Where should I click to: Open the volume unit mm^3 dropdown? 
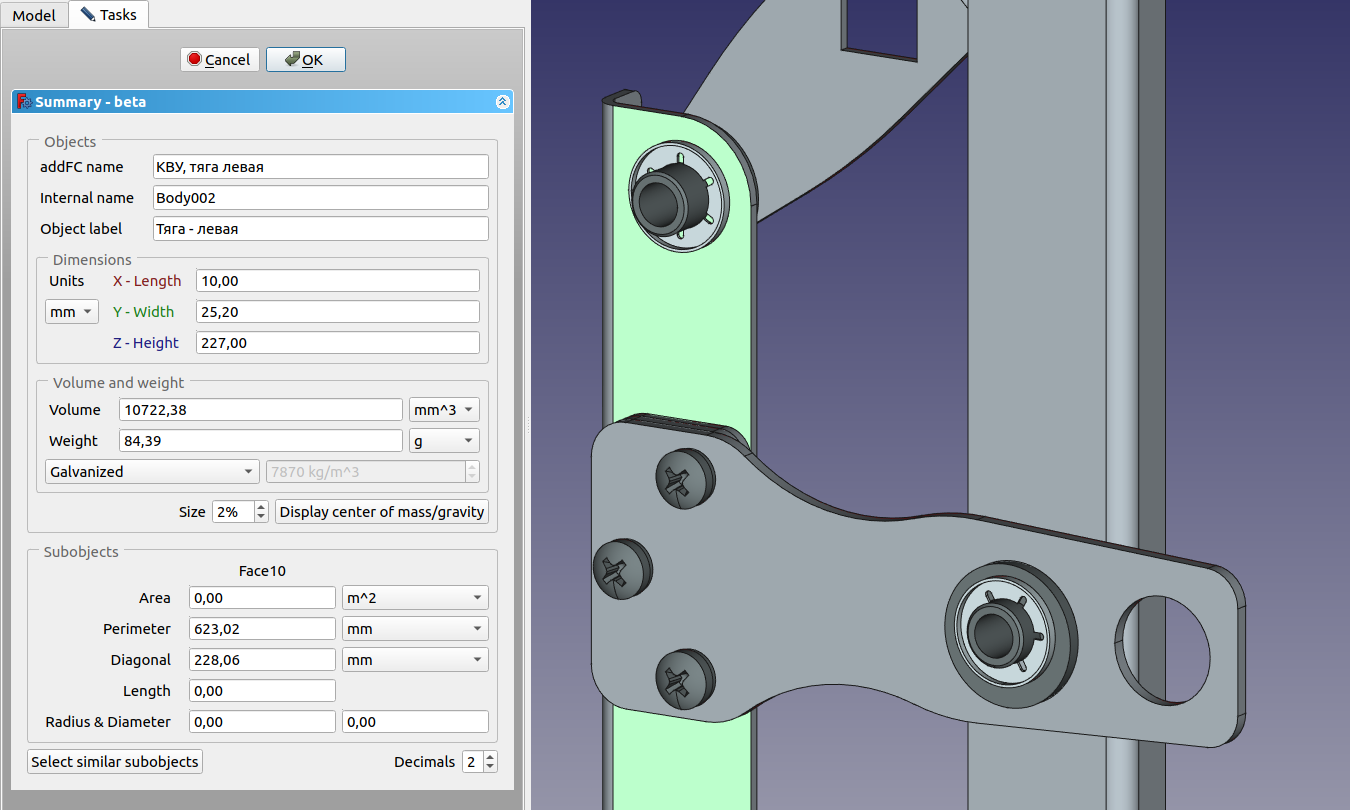click(x=444, y=410)
